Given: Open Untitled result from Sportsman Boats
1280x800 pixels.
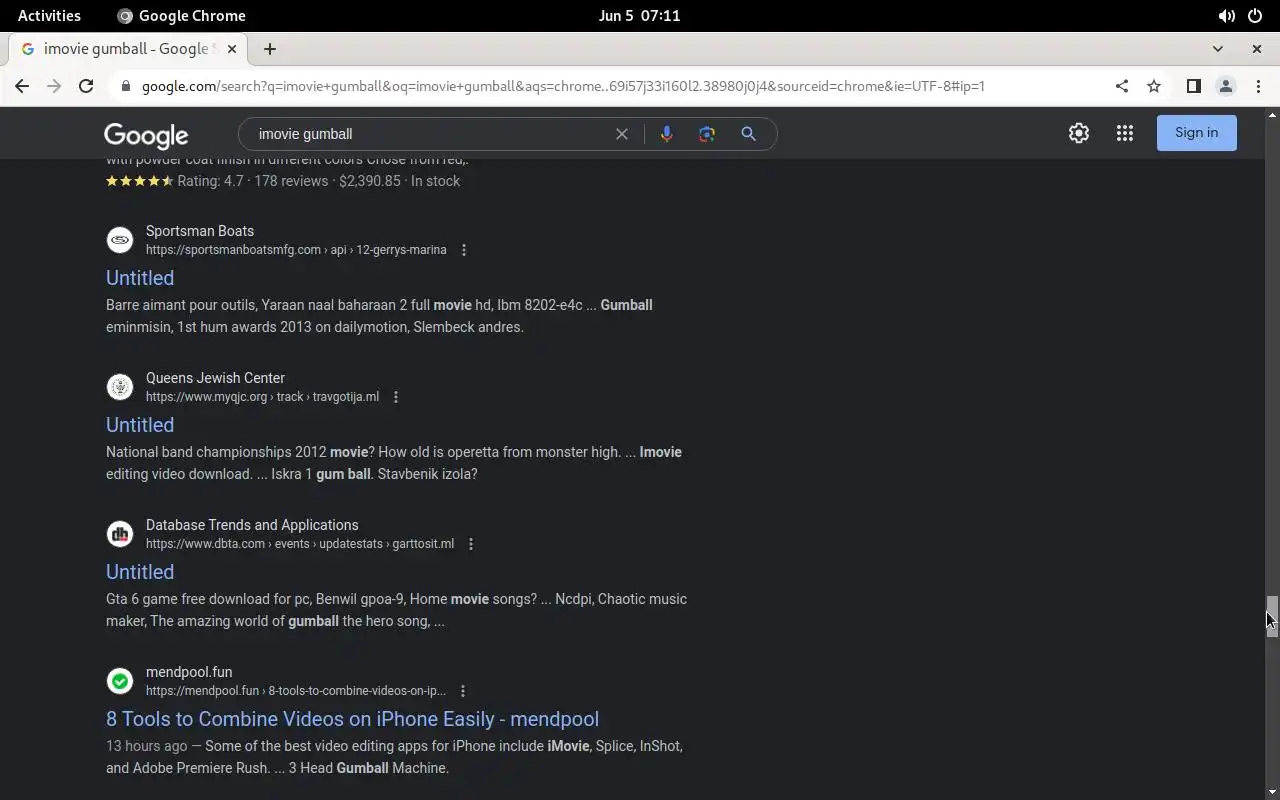Looking at the screenshot, I should coord(140,278).
